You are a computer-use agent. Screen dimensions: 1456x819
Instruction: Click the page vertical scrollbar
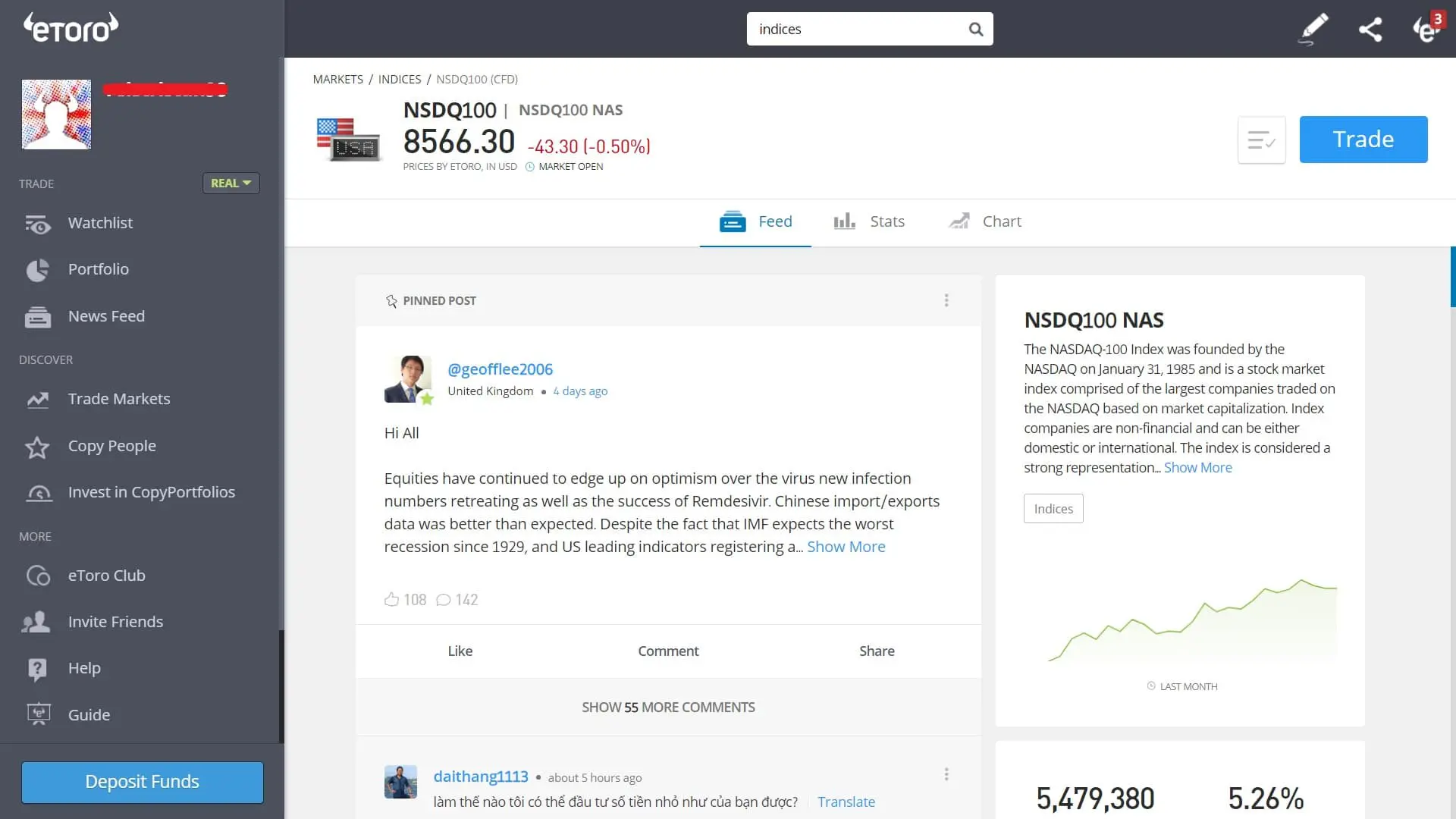[1453, 278]
